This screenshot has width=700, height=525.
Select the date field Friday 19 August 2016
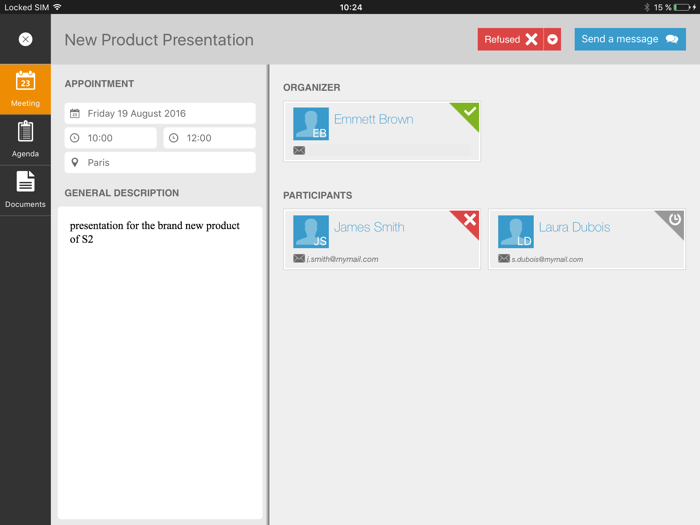[x=160, y=113]
